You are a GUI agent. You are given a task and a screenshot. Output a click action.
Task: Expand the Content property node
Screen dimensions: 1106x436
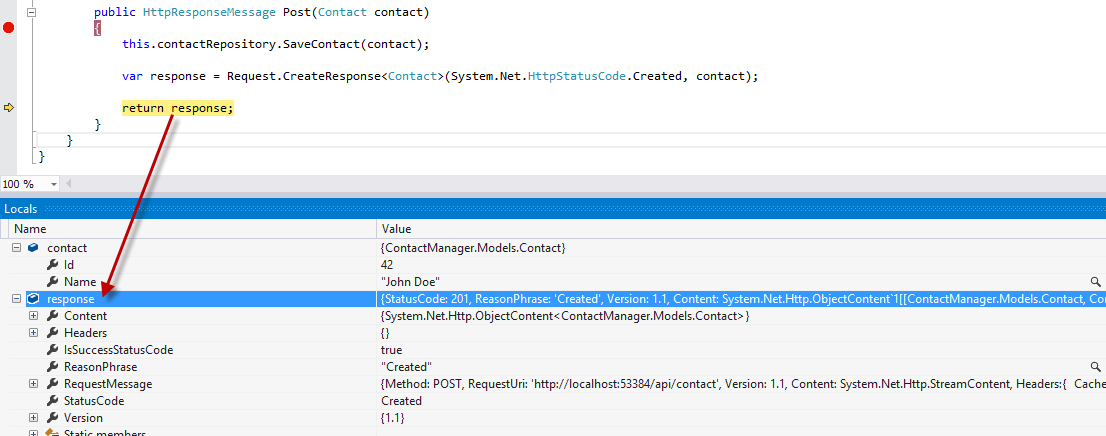point(33,316)
